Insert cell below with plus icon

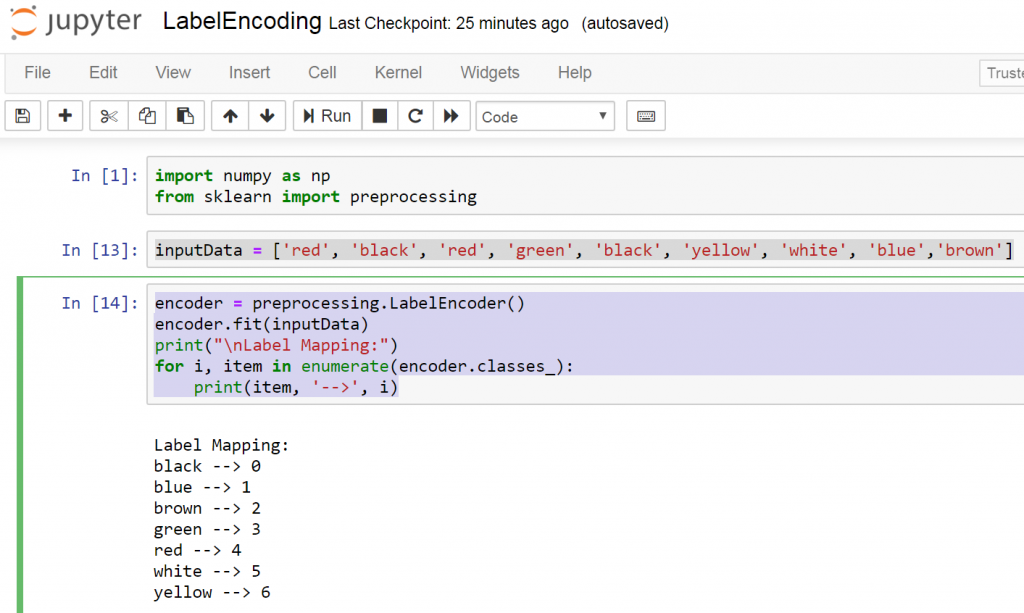65,116
